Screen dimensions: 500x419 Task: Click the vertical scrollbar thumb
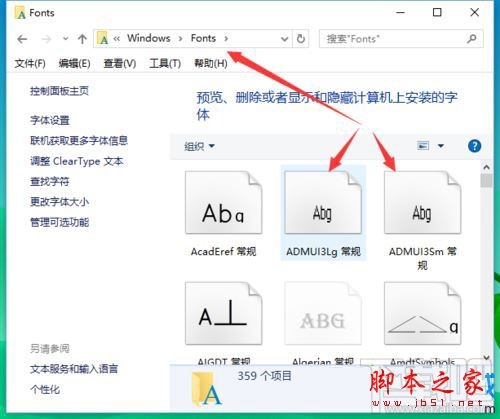coord(487,181)
